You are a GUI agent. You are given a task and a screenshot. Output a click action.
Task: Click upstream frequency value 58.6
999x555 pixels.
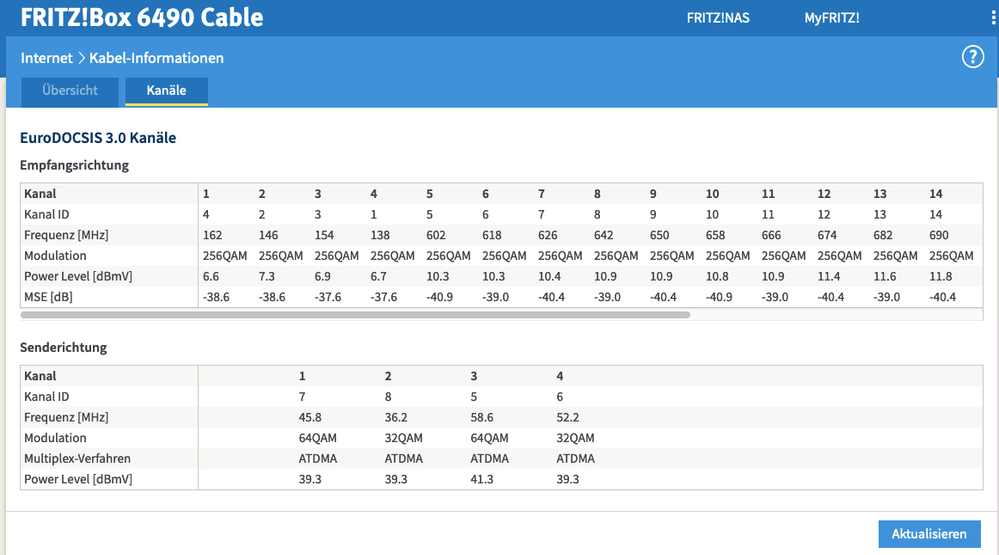pos(482,417)
